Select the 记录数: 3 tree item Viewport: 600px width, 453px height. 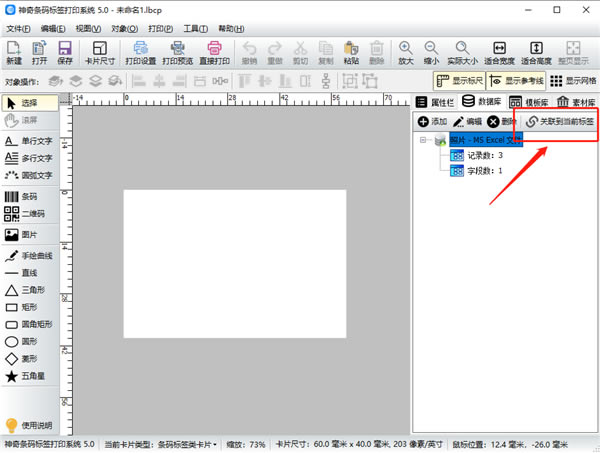(x=485, y=155)
